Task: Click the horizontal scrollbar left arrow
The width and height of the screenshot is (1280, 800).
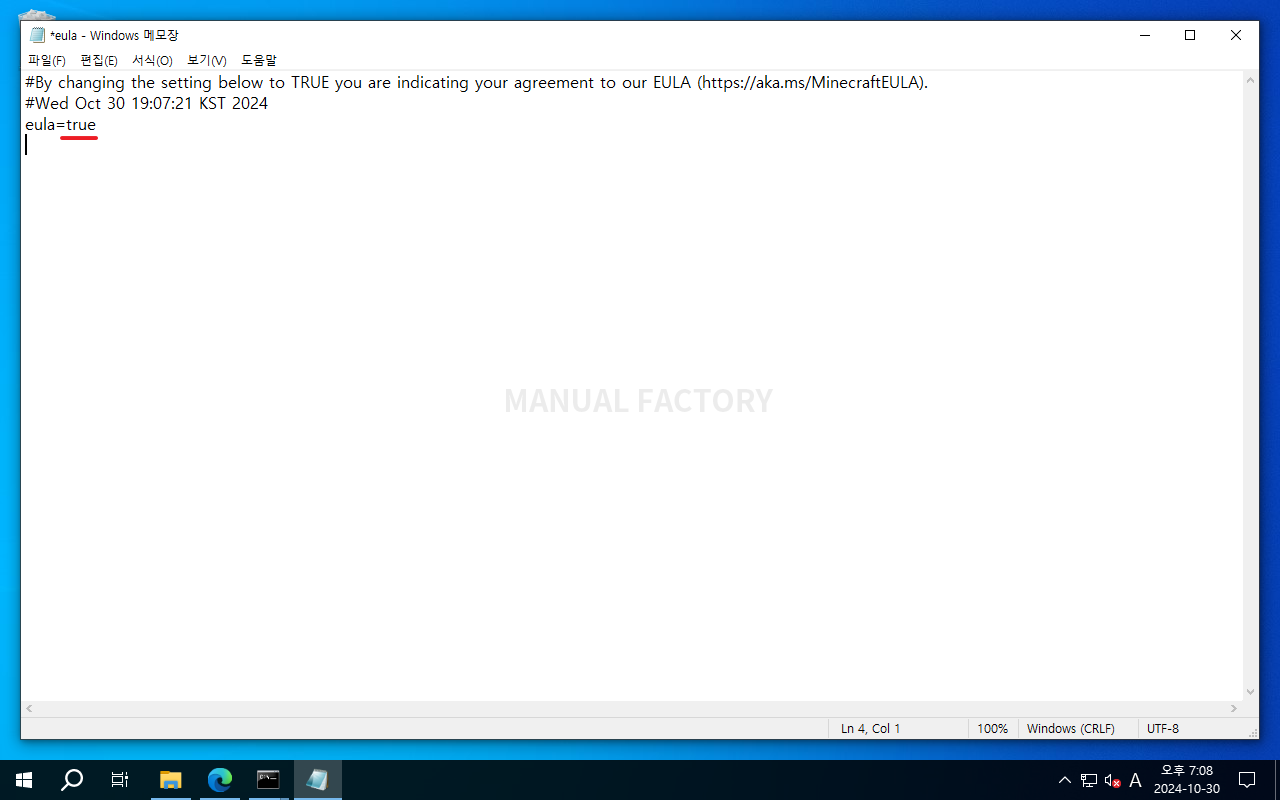Action: point(29,709)
